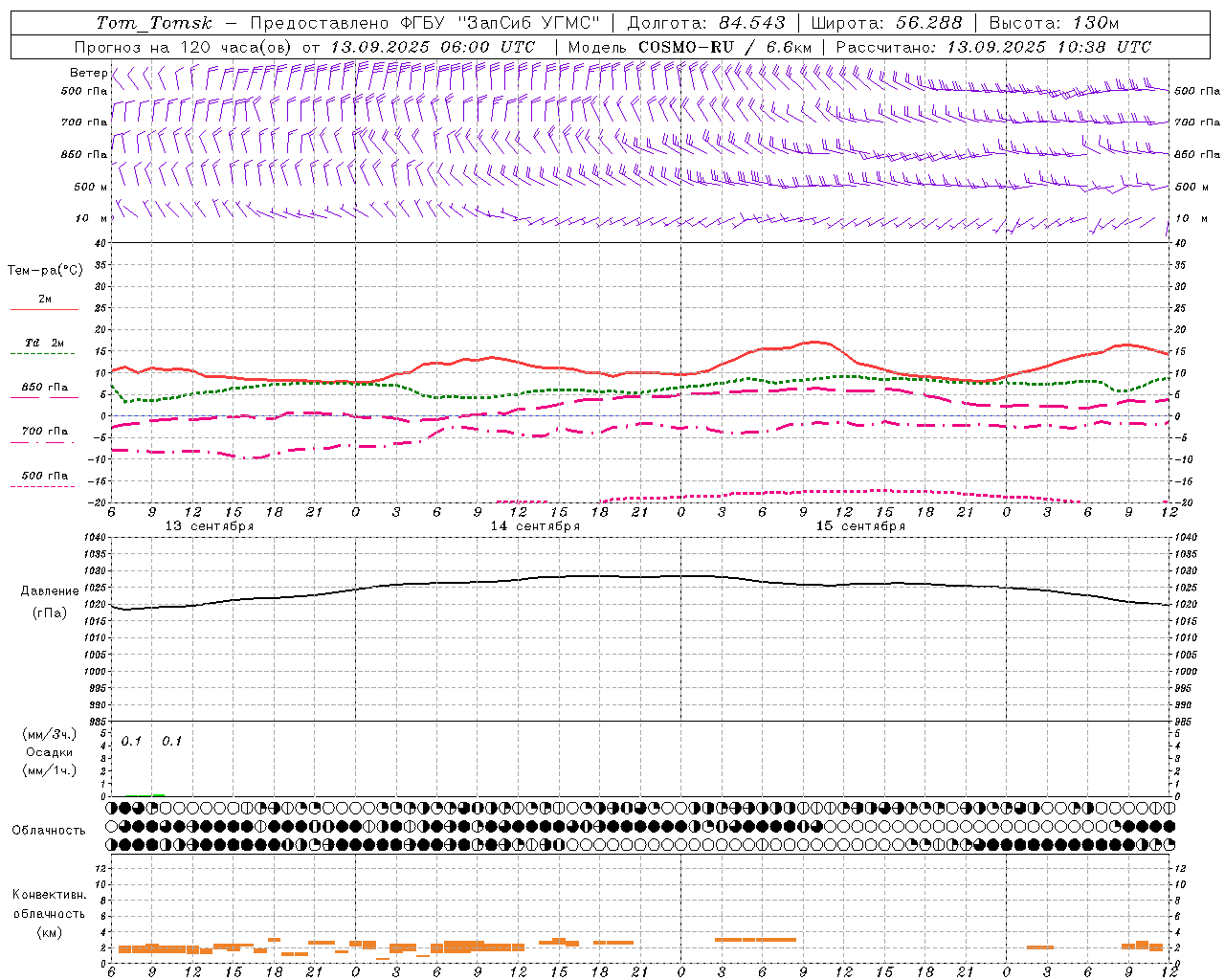Select the longitude value Долгота: 84.543
The image size is (1225, 980).
click(706, 23)
